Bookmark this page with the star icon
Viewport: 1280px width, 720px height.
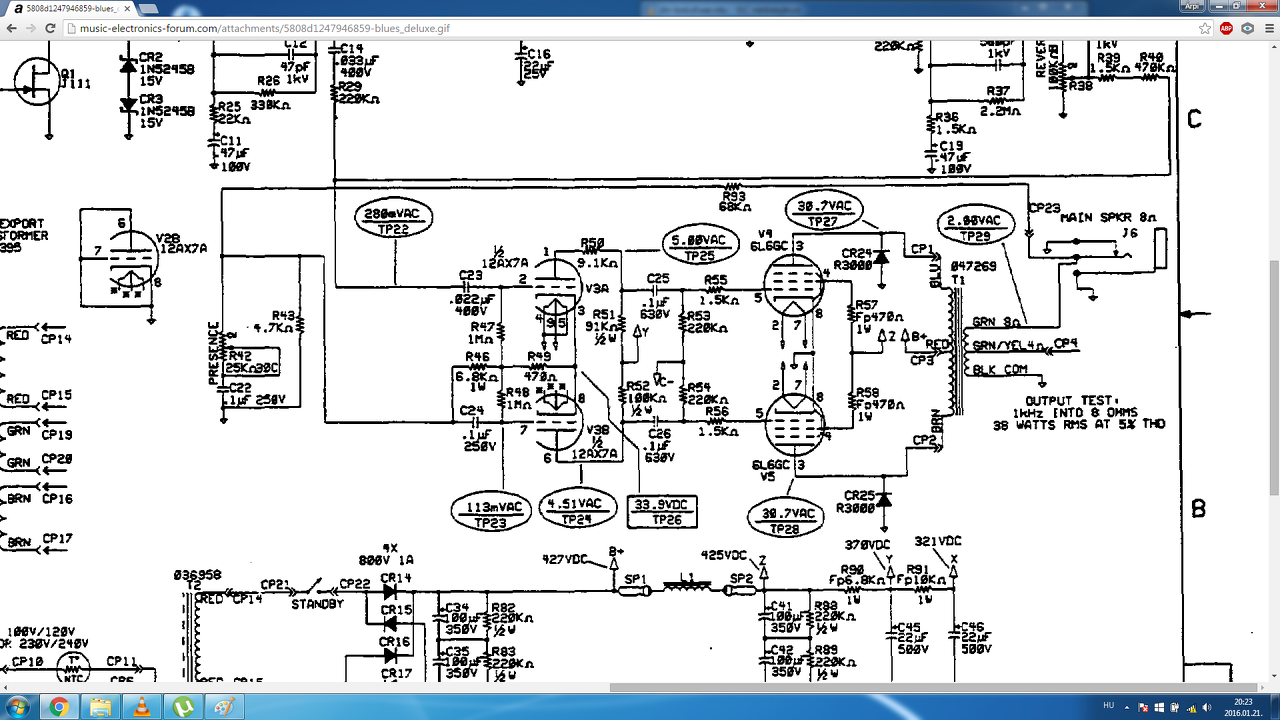(x=1206, y=28)
